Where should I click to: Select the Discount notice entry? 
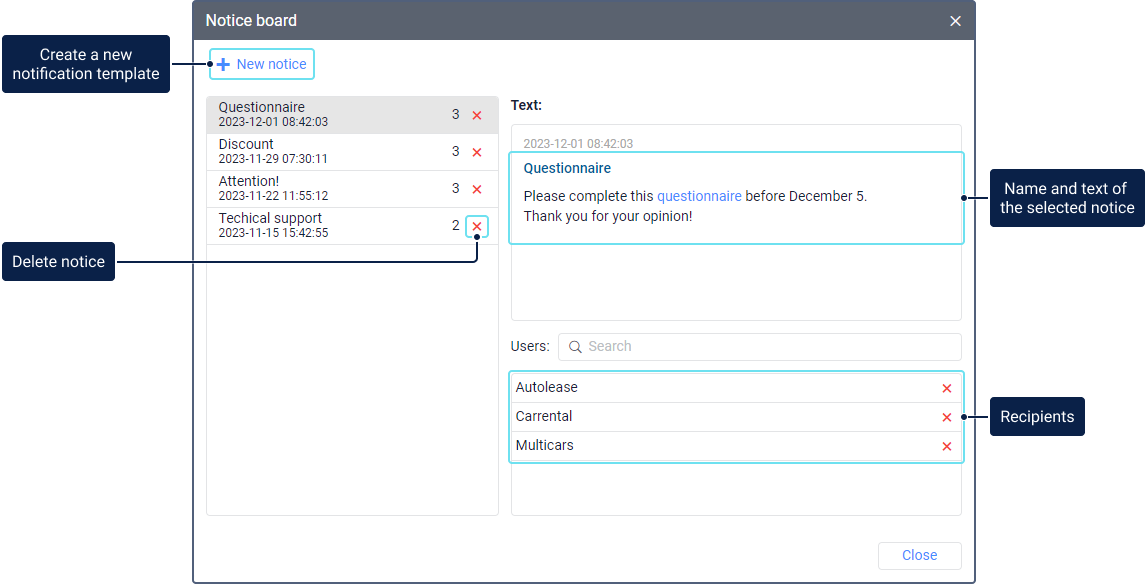pos(320,152)
